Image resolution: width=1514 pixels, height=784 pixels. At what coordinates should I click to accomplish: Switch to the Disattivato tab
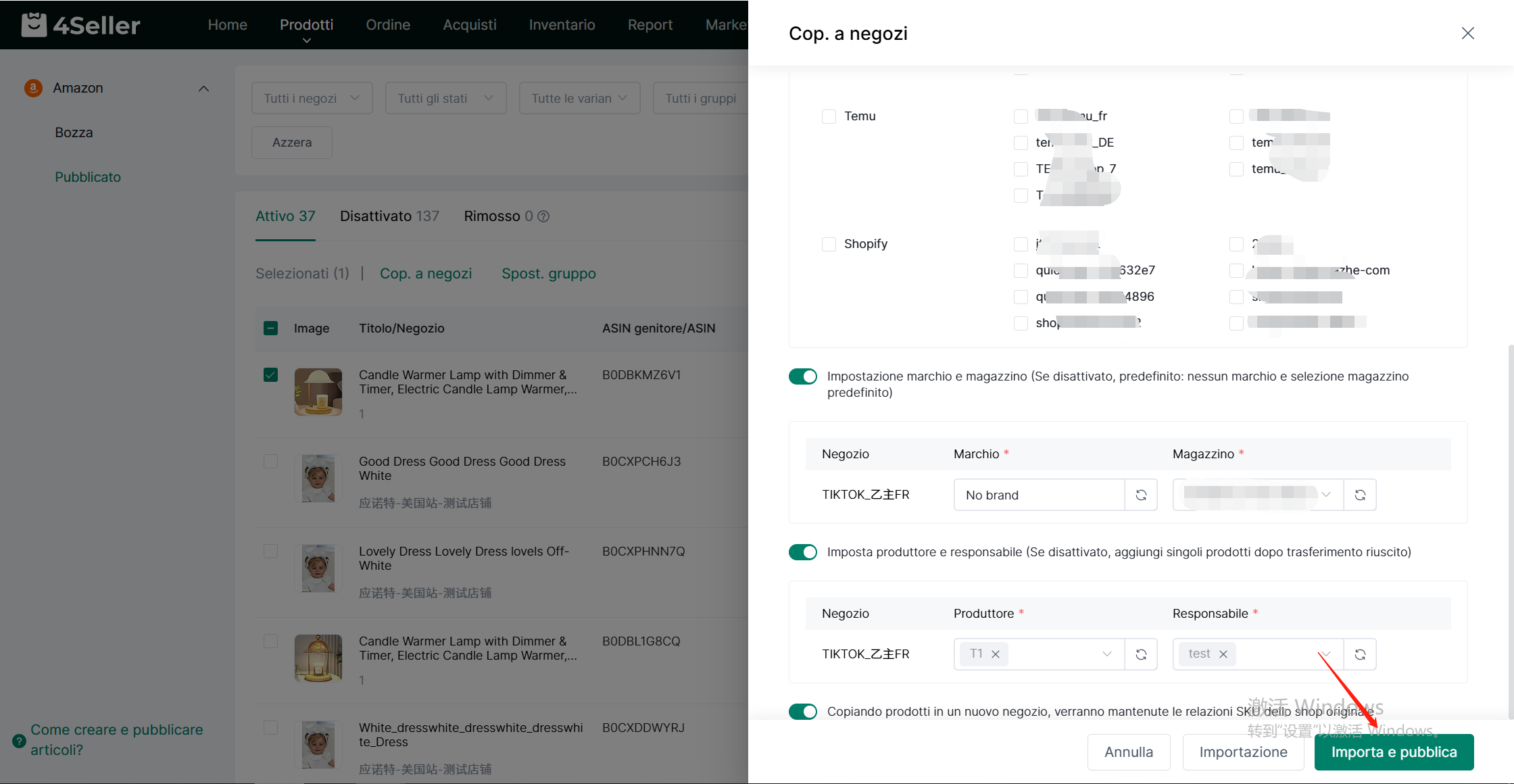[x=389, y=216]
